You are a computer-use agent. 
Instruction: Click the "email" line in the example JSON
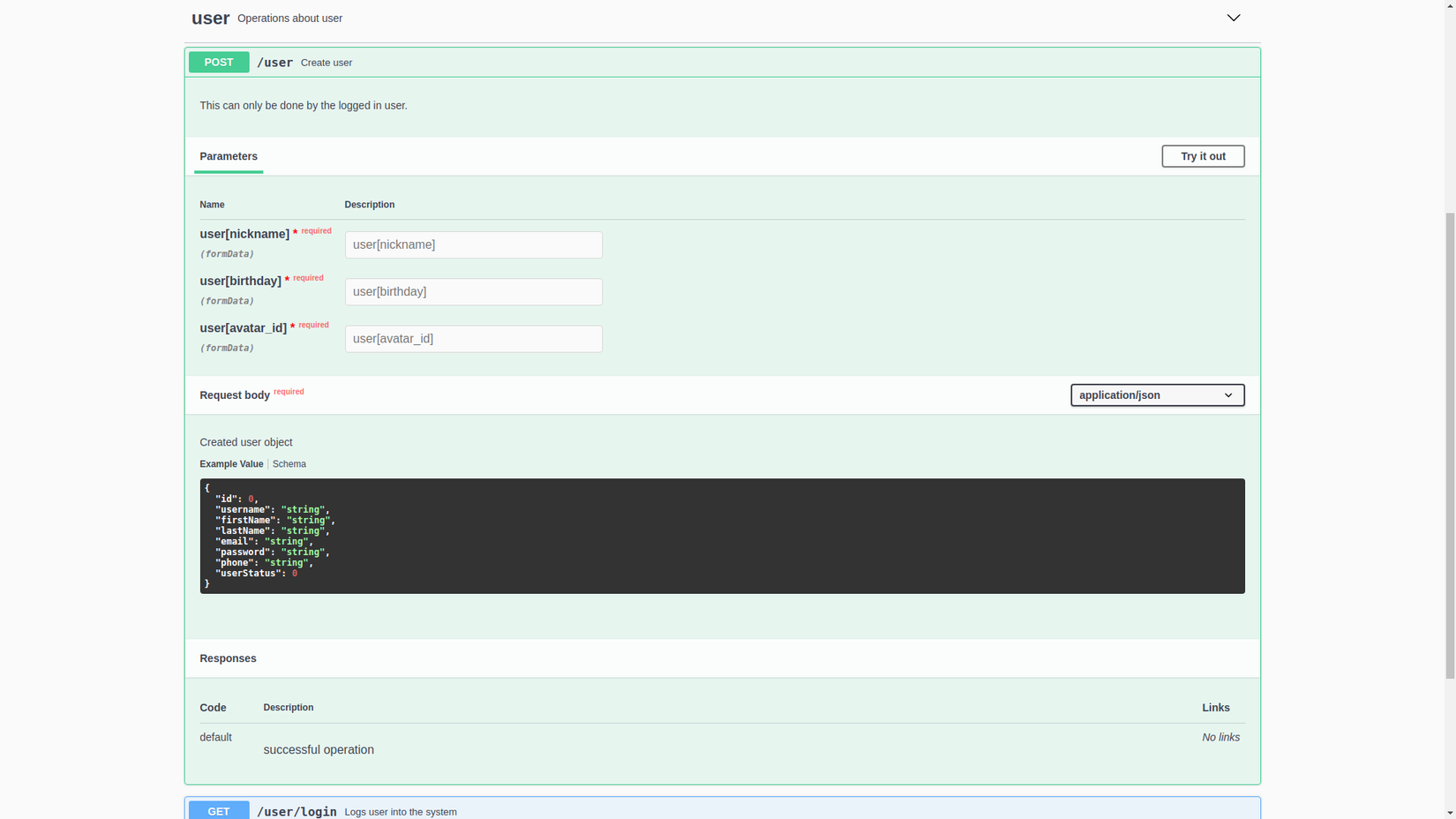point(264,541)
